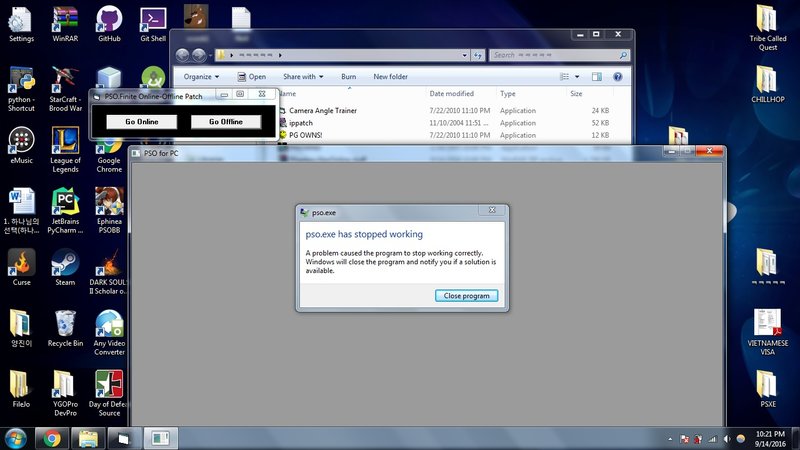Toggle the Explorer preview pane icon

(x=596, y=77)
